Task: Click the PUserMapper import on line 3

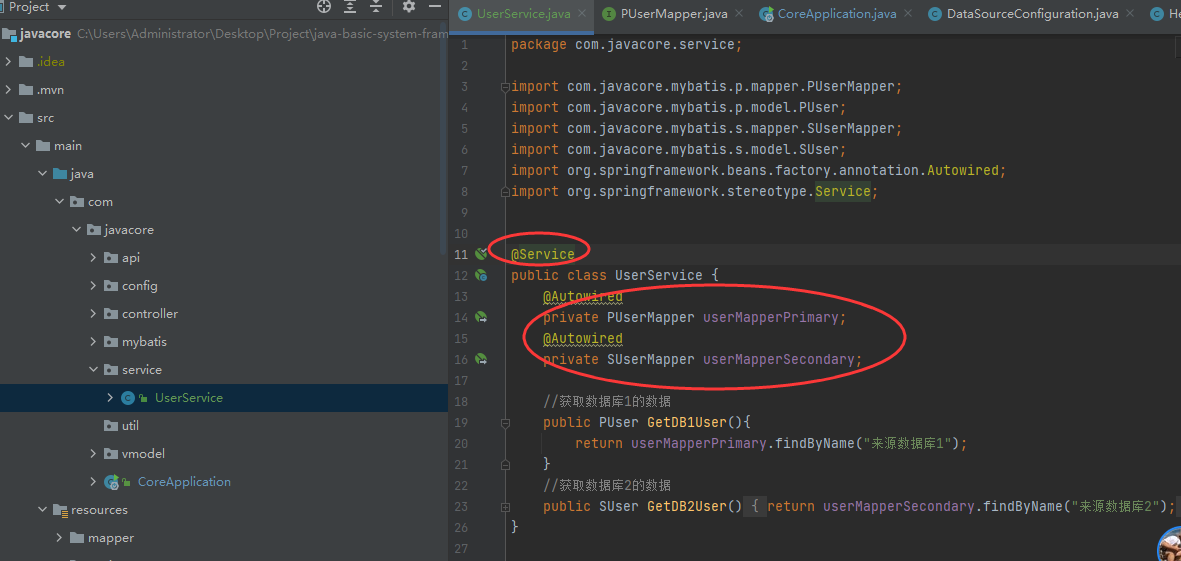Action: [706, 87]
